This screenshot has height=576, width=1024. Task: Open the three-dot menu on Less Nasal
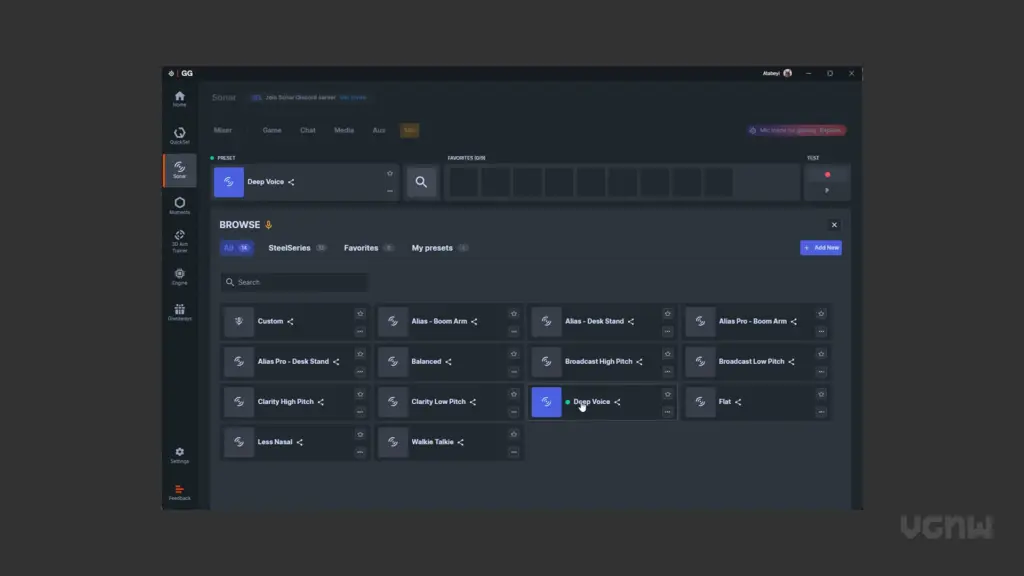pyautogui.click(x=360, y=452)
